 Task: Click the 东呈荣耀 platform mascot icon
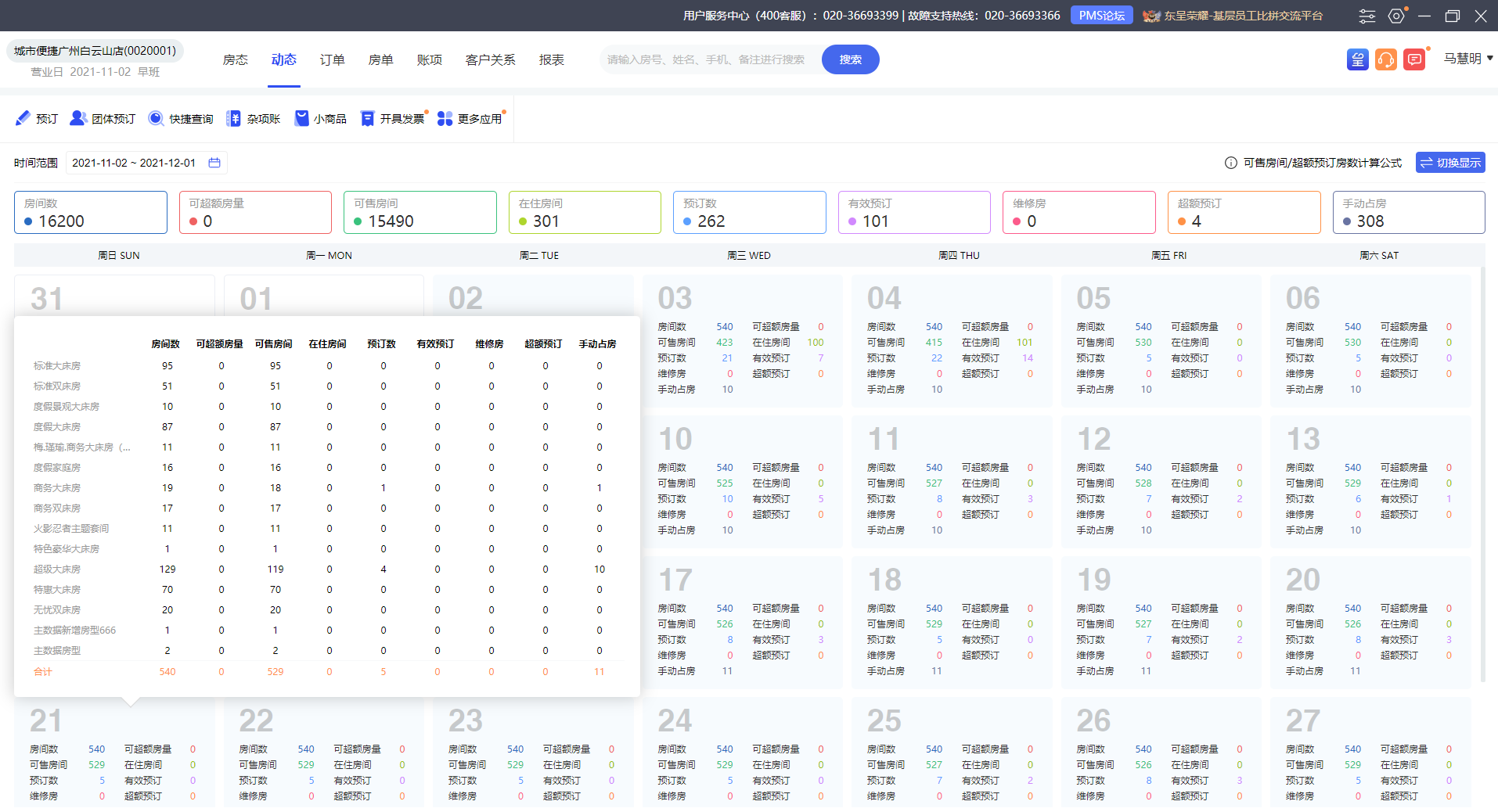pos(1151,16)
